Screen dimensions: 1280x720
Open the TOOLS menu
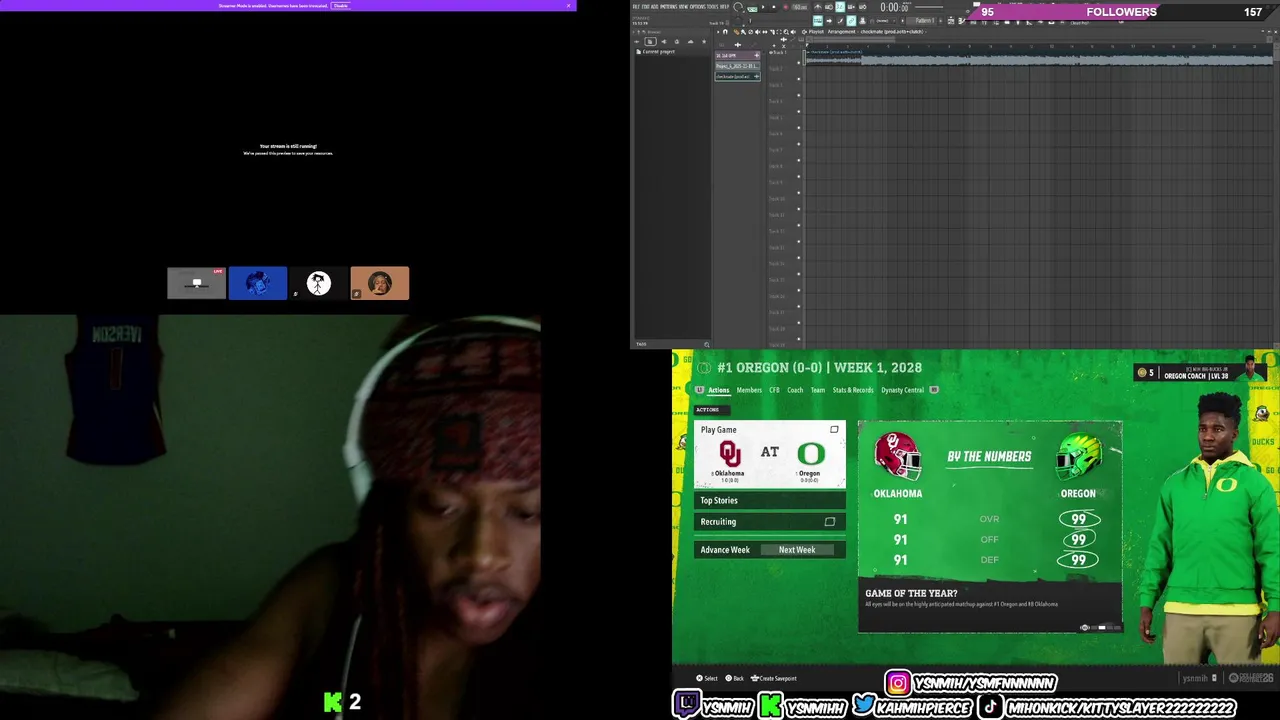pyautogui.click(x=712, y=6)
